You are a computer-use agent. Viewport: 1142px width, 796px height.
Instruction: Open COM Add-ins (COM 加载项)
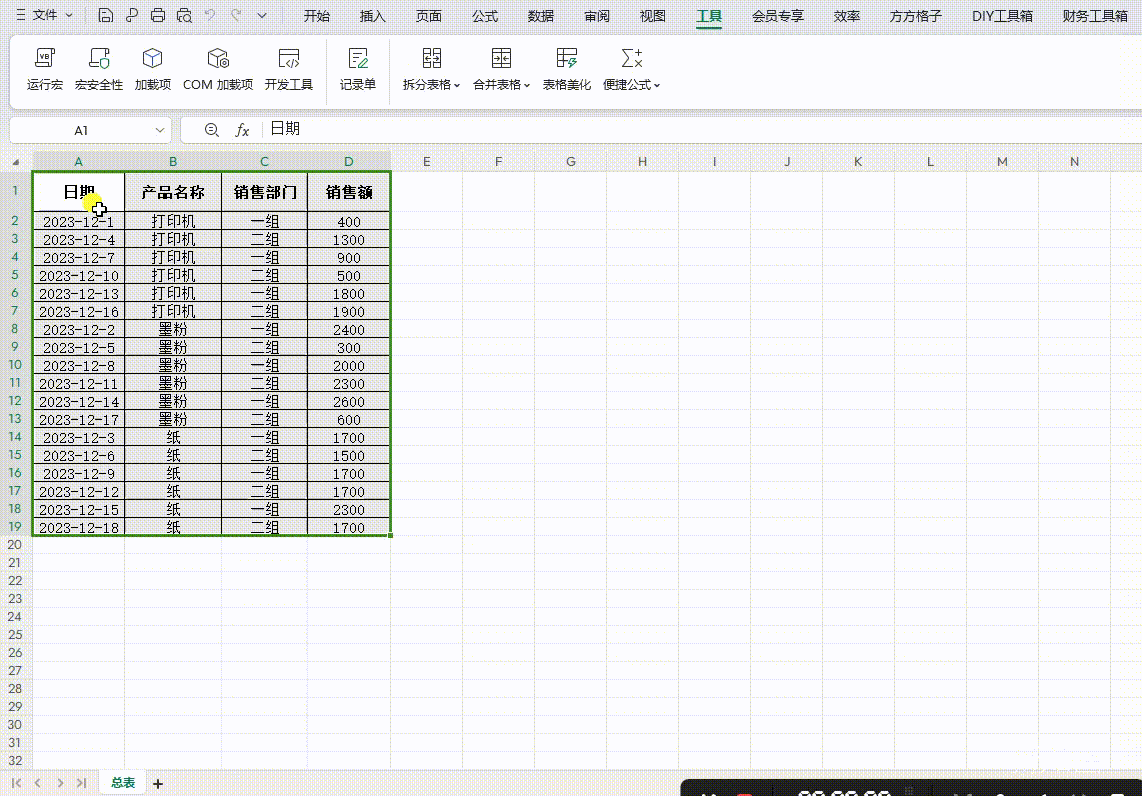[218, 69]
